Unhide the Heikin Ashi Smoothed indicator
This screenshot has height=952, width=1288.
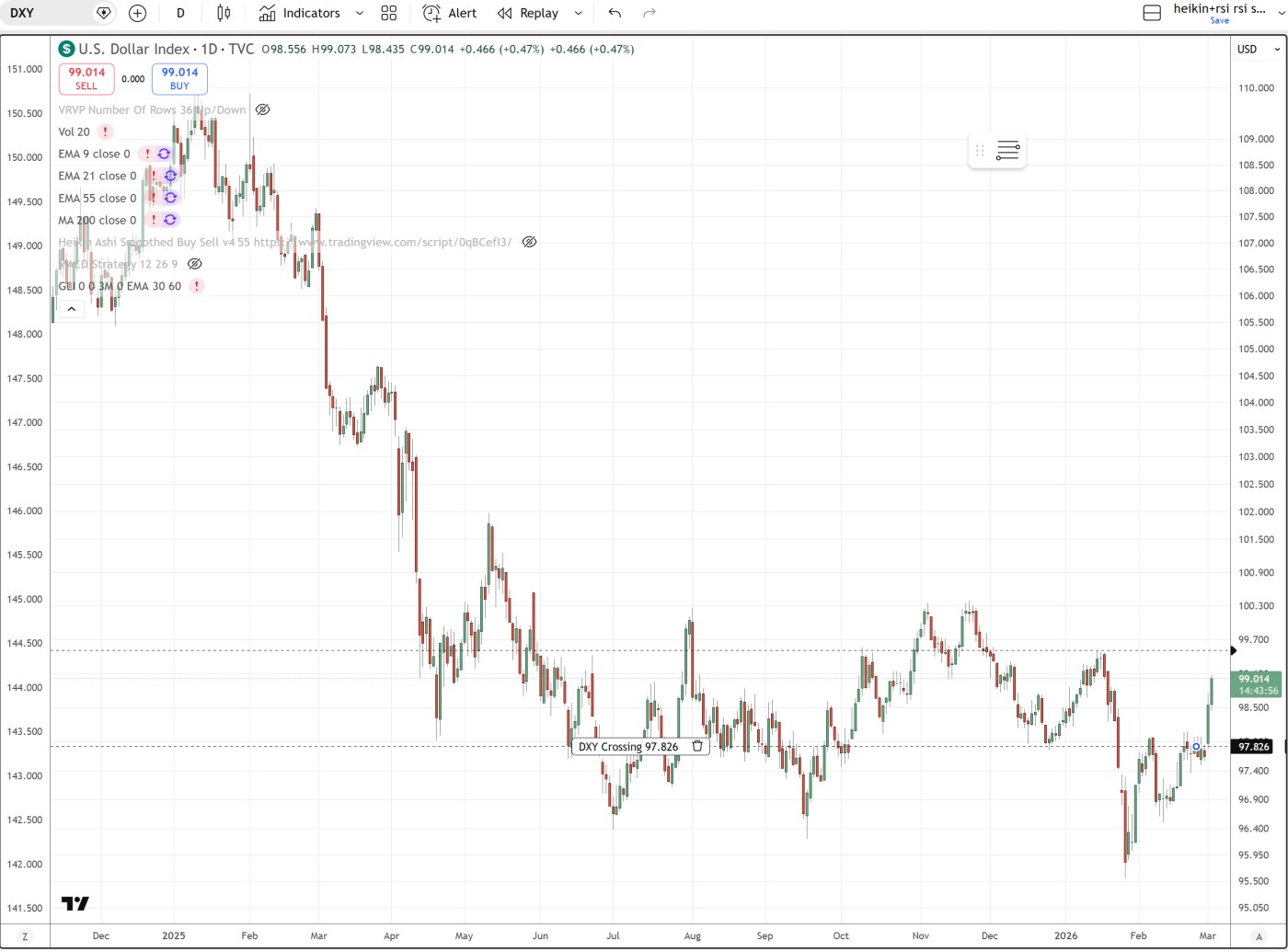529,242
